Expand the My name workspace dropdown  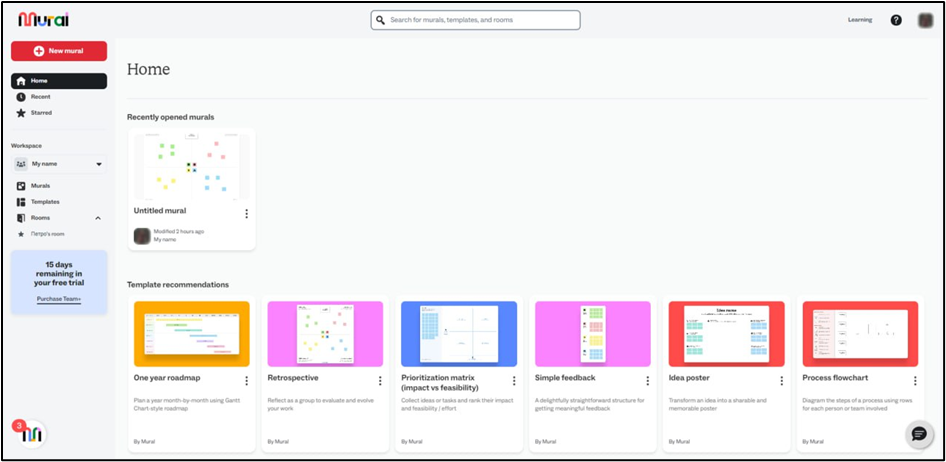point(98,164)
